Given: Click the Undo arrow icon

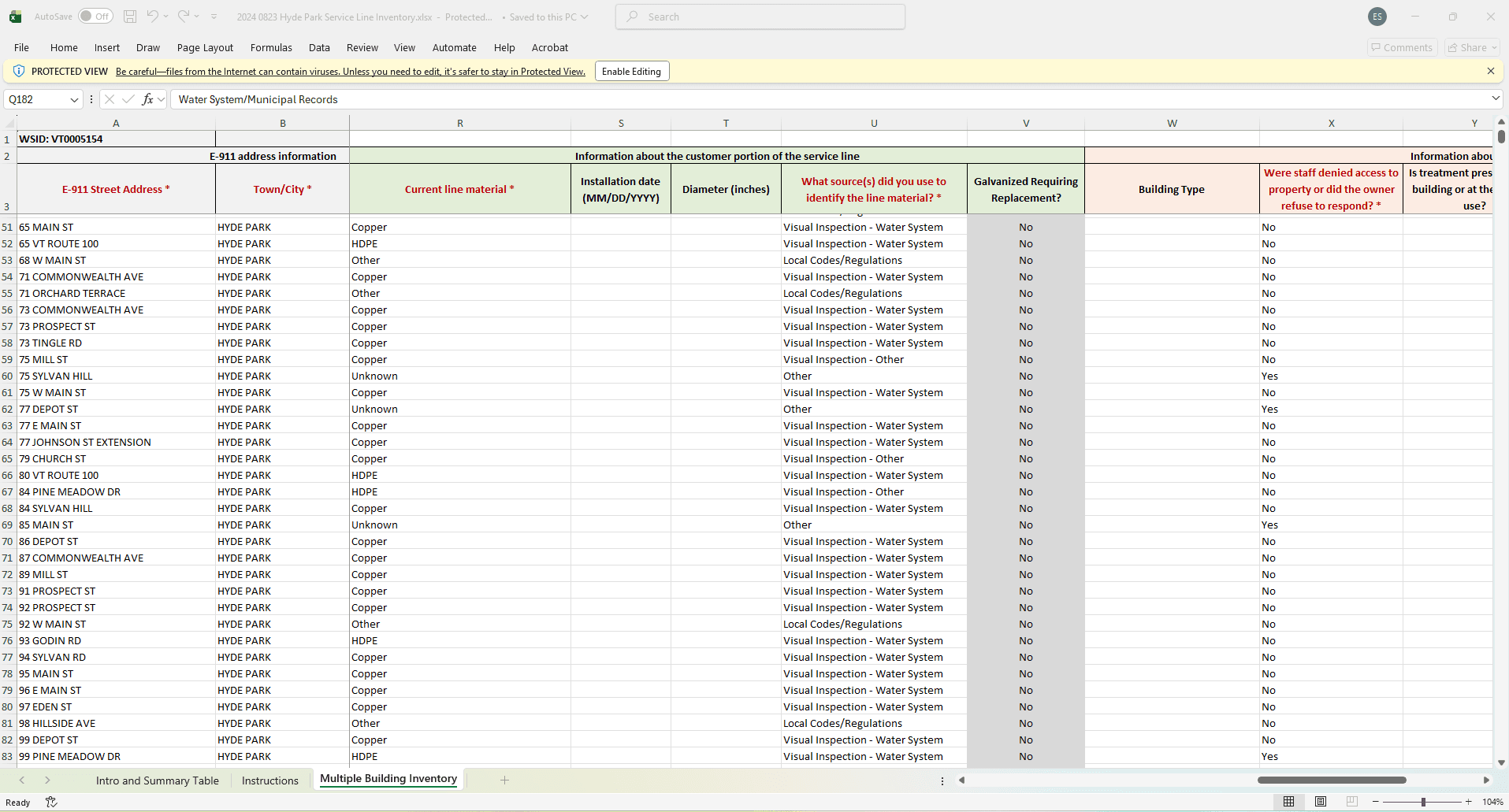Looking at the screenshot, I should click(x=153, y=17).
